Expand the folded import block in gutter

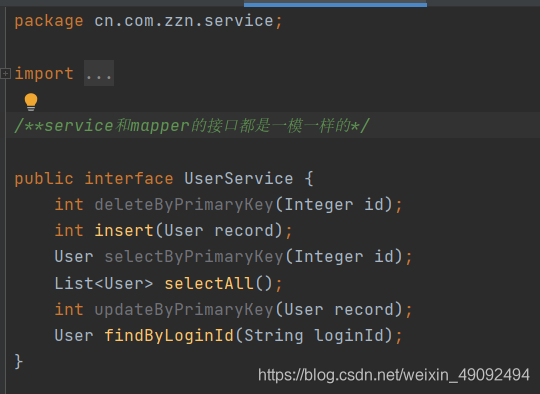tap(5, 73)
